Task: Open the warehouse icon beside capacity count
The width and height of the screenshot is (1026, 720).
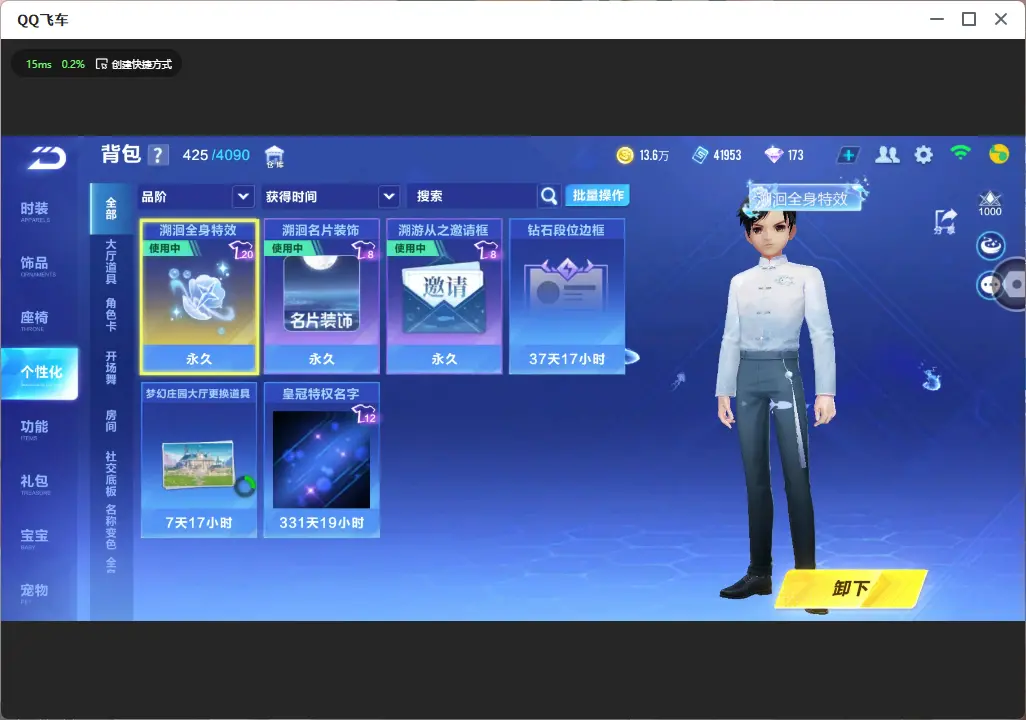Action: [274, 156]
